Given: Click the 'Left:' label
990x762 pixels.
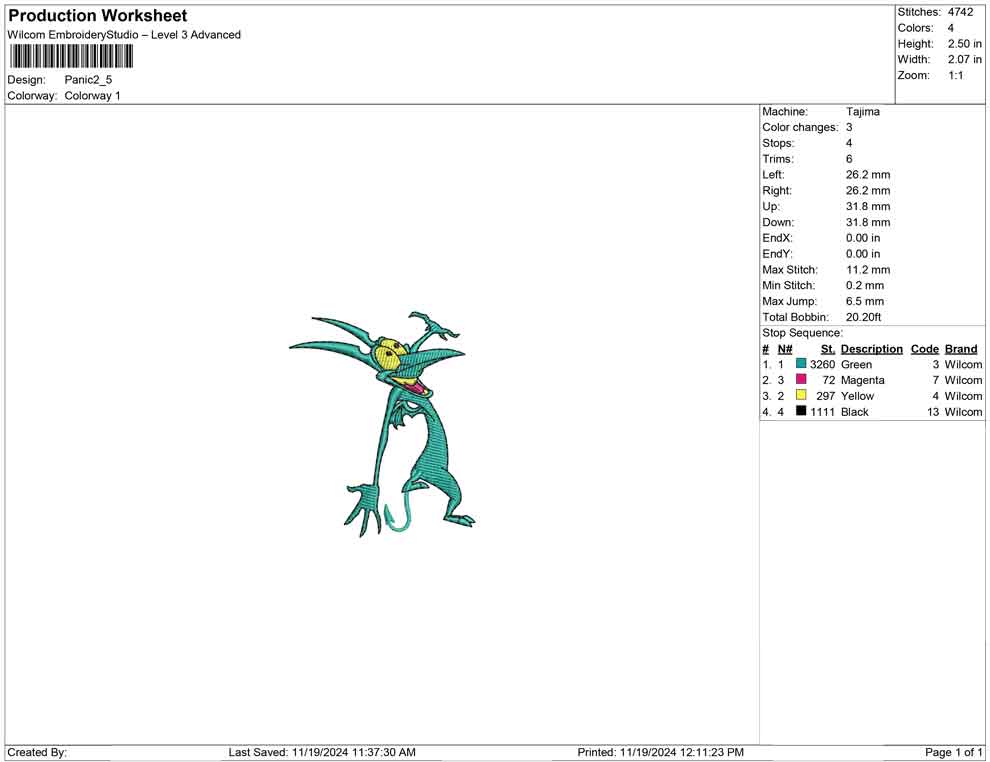Looking at the screenshot, I should (773, 175).
